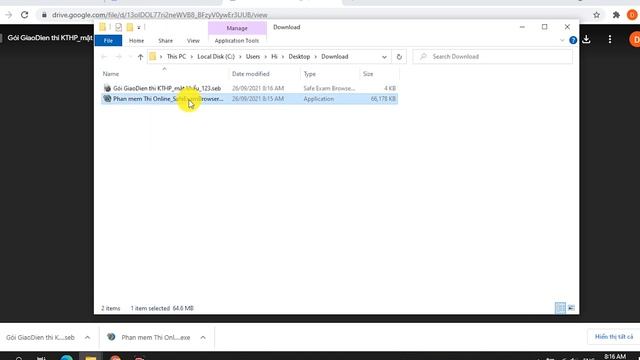Open downloaded Gói GiaoDien .seb item
The width and height of the screenshot is (640, 360).
click(40, 338)
